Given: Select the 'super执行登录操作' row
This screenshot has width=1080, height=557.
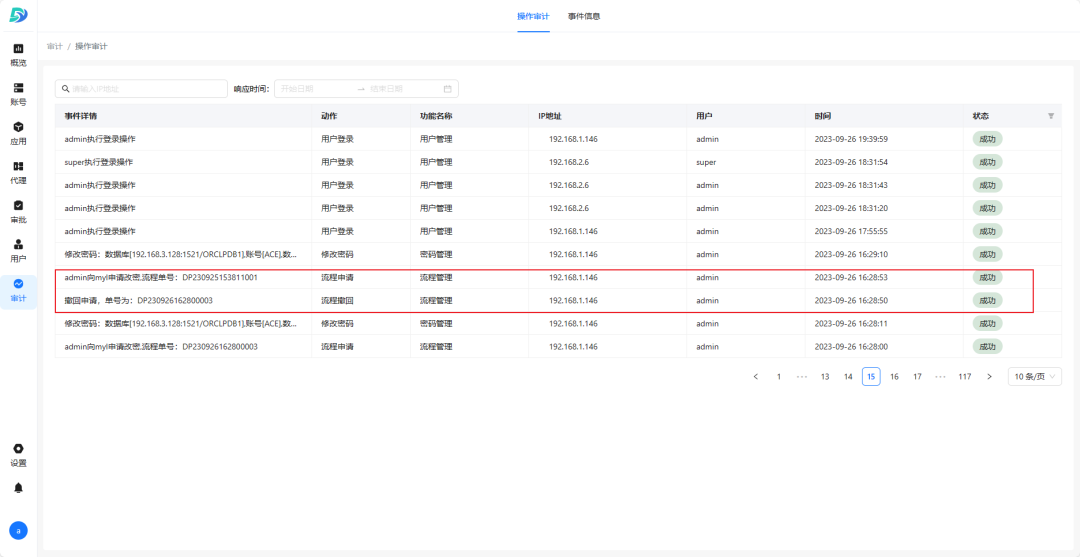Looking at the screenshot, I should (x=559, y=162).
